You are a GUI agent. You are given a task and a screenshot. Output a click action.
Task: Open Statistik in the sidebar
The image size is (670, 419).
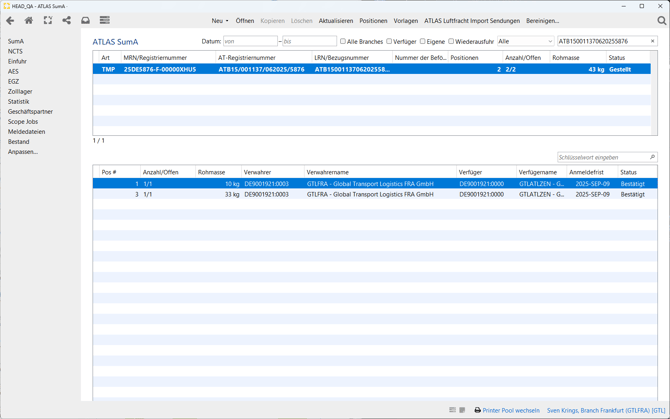[x=18, y=101]
